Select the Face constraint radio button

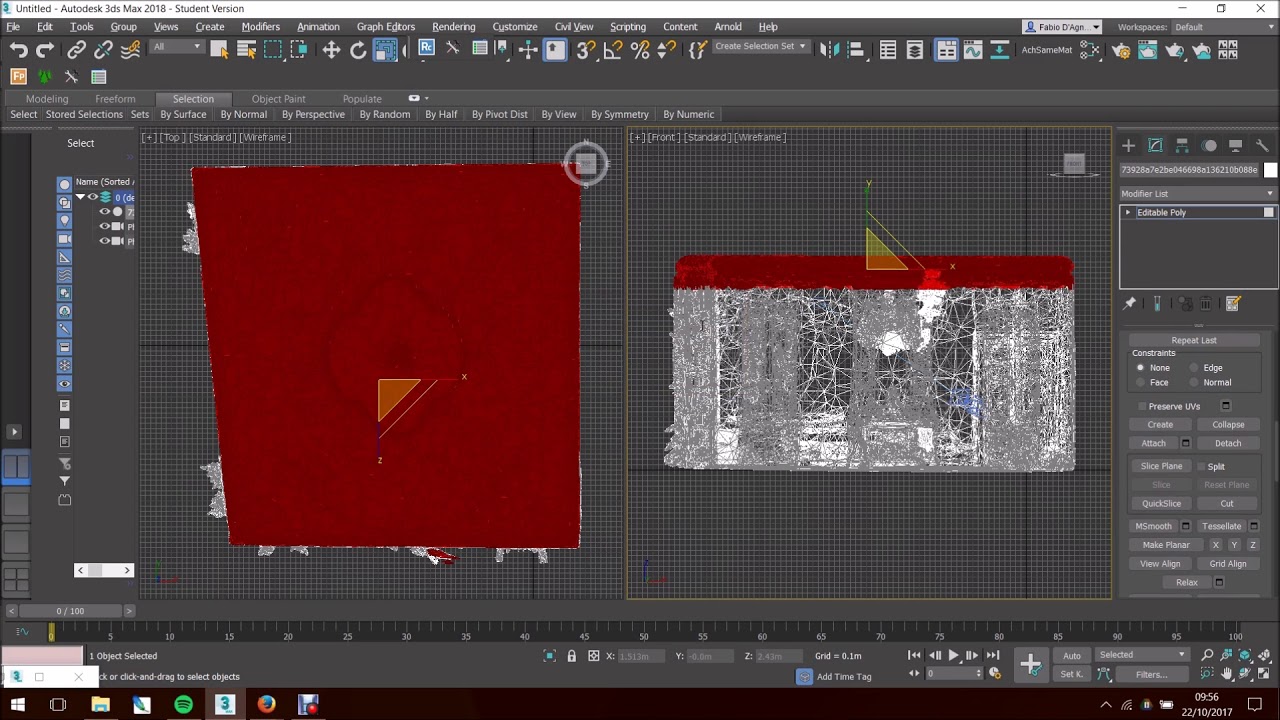click(x=1140, y=383)
